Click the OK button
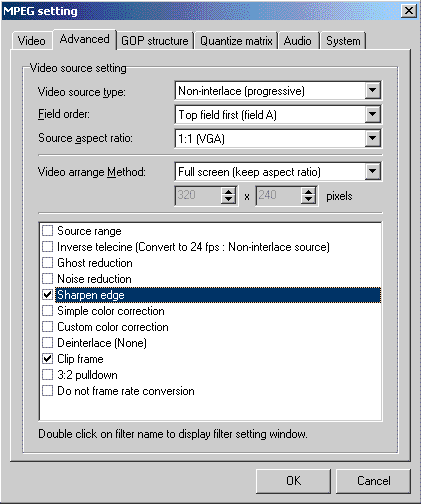This screenshot has height=504, width=421. coord(293,481)
